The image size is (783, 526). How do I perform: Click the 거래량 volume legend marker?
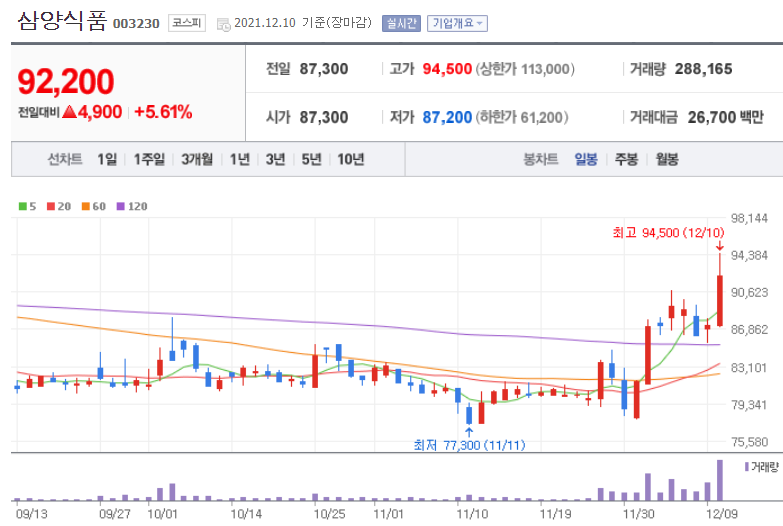point(747,467)
